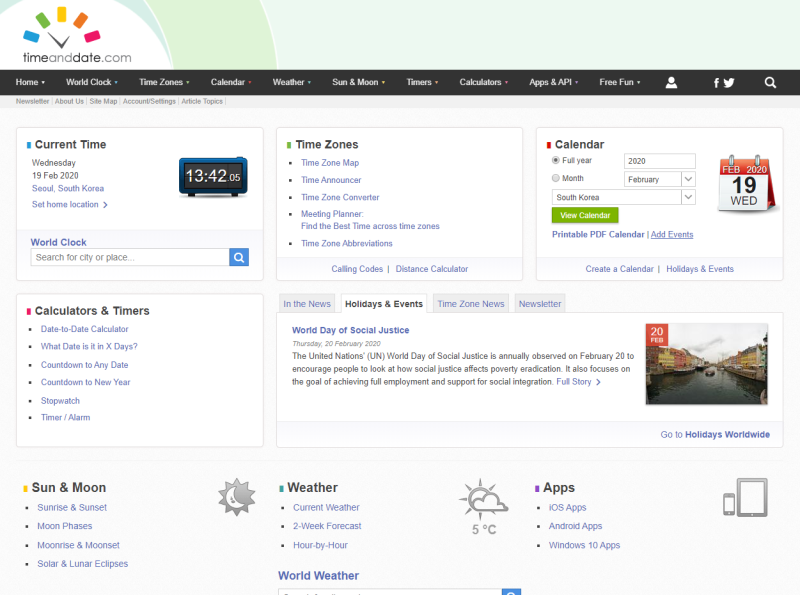The width and height of the screenshot is (800, 595).
Task: Expand the World Clock nav menu
Action: click(92, 82)
